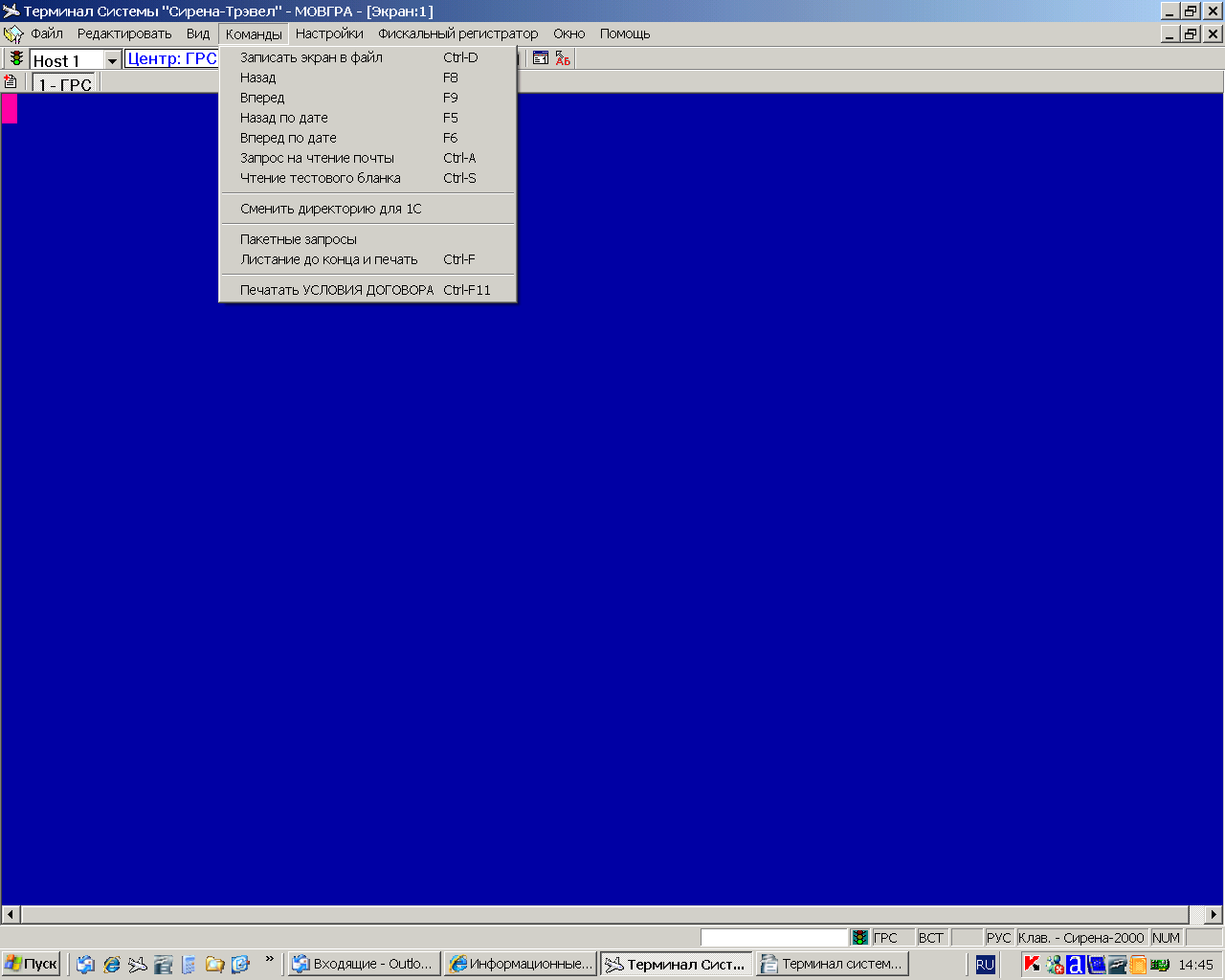Image resolution: width=1225 pixels, height=980 pixels.
Task: Select Чтение тестового бланка
Action: point(368,178)
